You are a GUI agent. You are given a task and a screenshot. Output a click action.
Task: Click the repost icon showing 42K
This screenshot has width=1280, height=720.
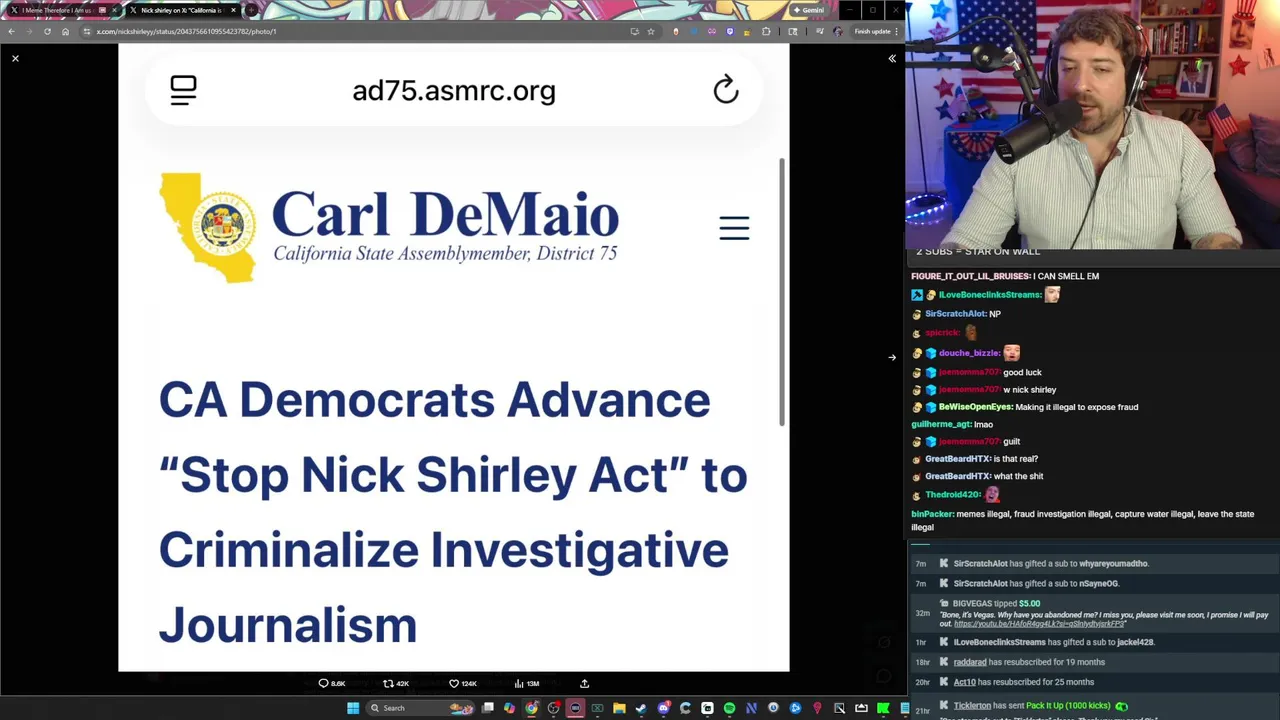click(x=396, y=684)
